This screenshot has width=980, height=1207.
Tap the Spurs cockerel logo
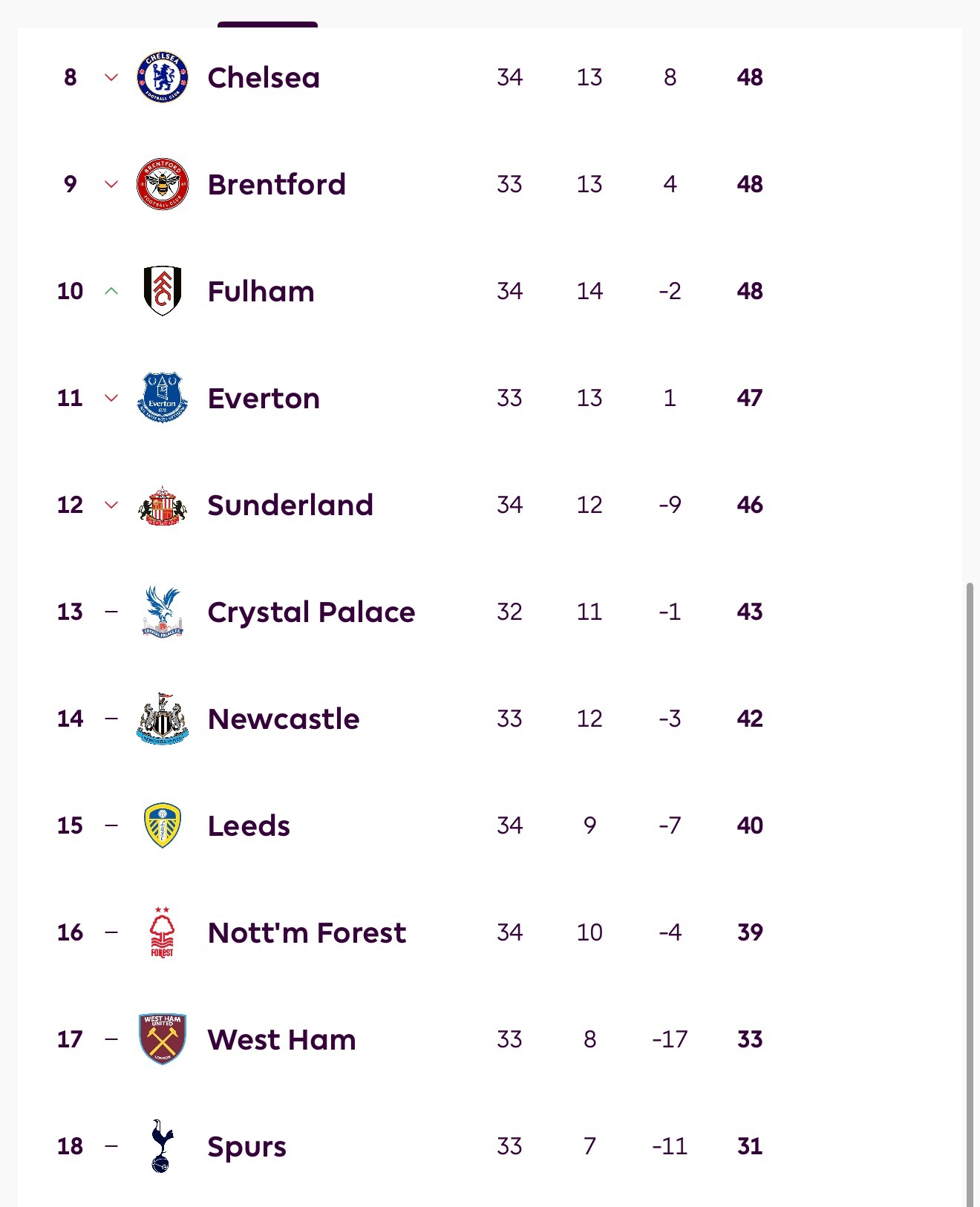163,1146
